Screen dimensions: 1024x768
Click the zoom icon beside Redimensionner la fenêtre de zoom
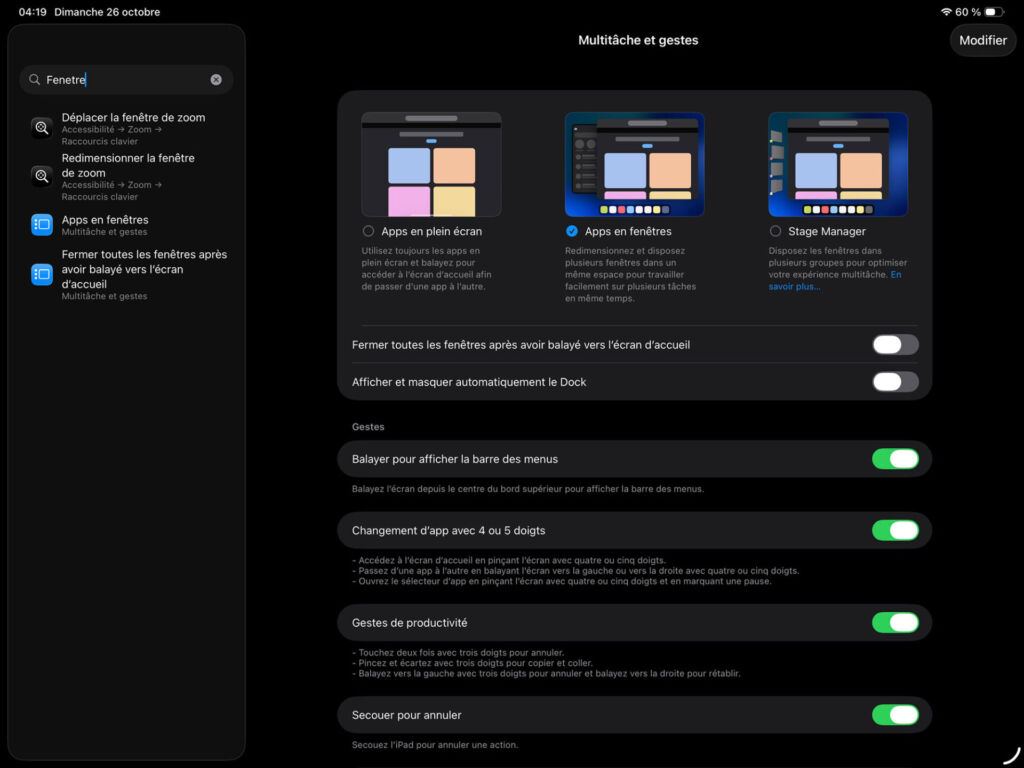(x=41, y=176)
